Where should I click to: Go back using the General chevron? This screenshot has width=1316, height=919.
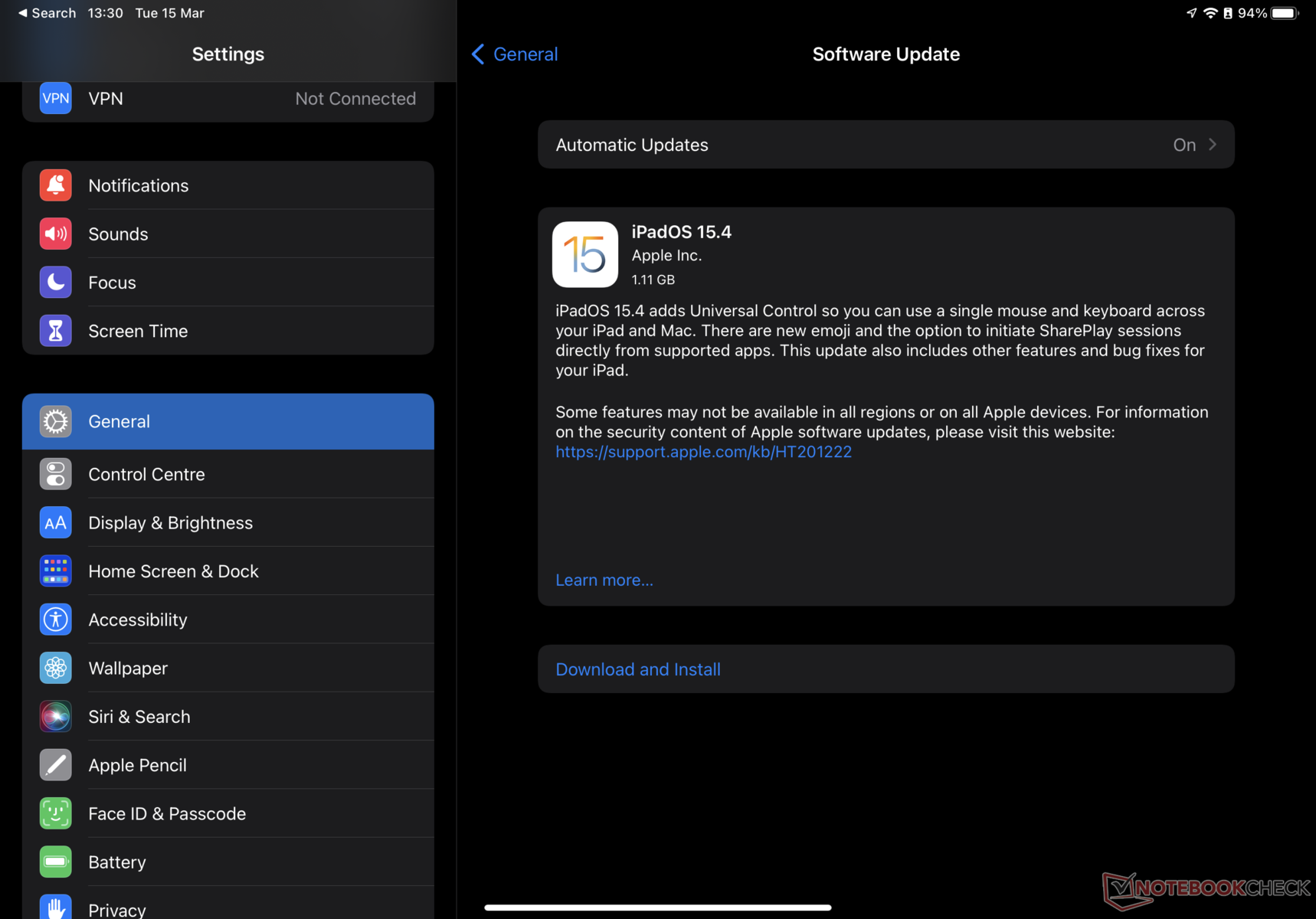pyautogui.click(x=478, y=54)
